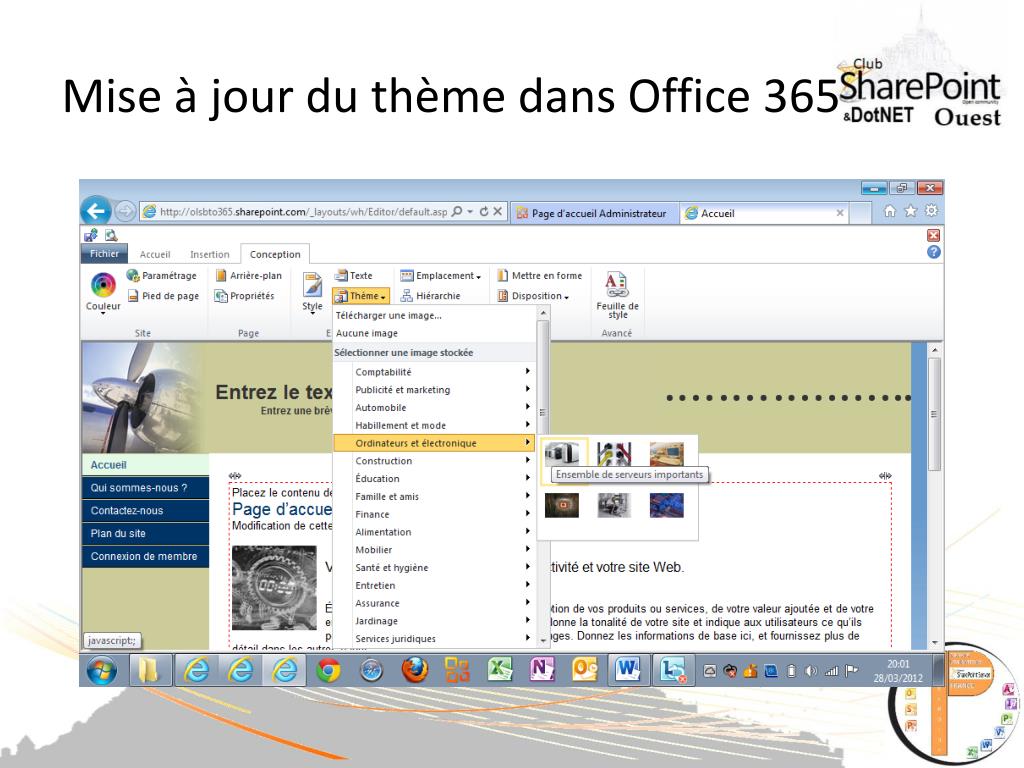
Task: Expand Automobile image category
Action: pyautogui.click(x=434, y=408)
